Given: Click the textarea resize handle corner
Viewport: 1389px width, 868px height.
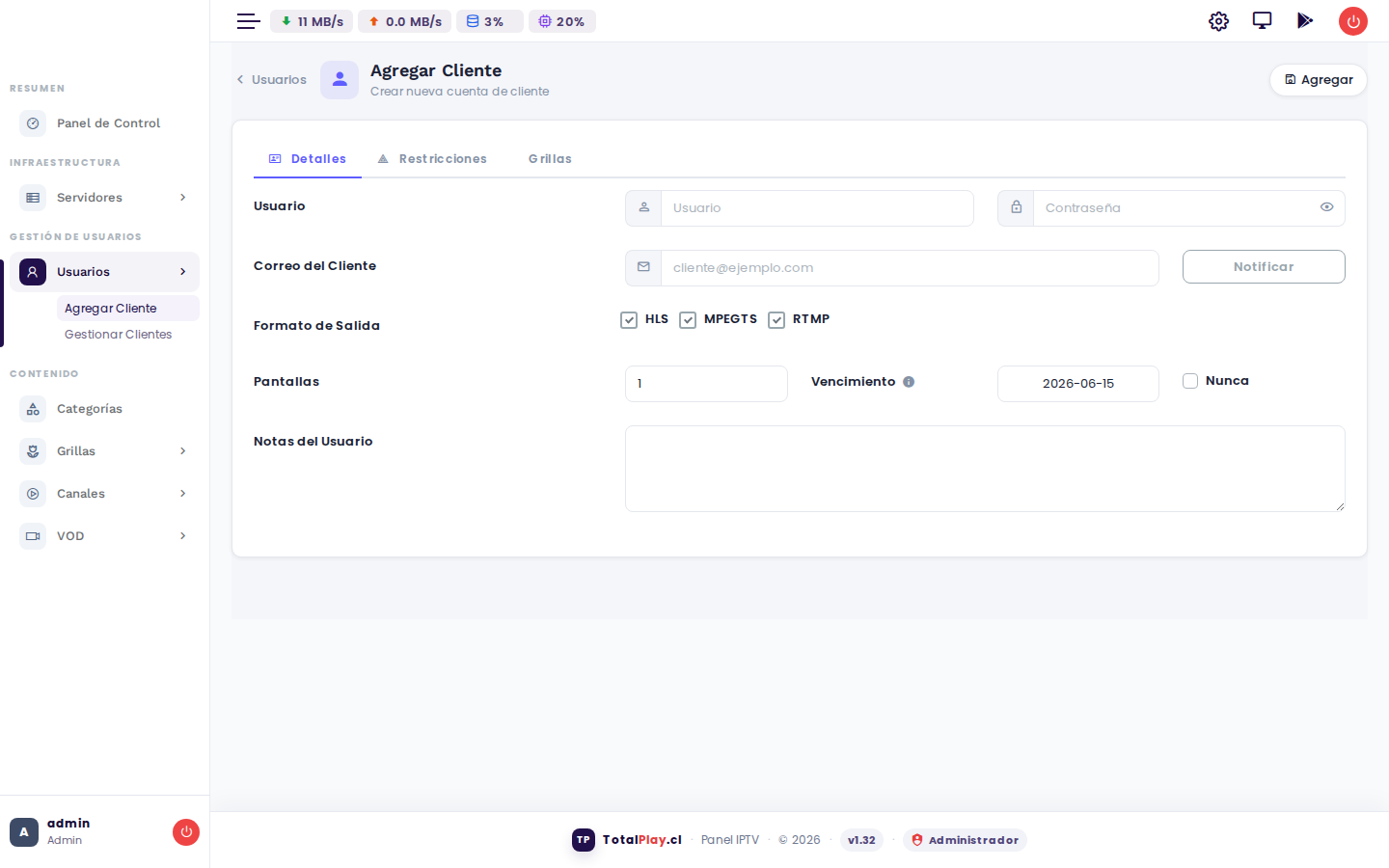Looking at the screenshot, I should (1340, 506).
